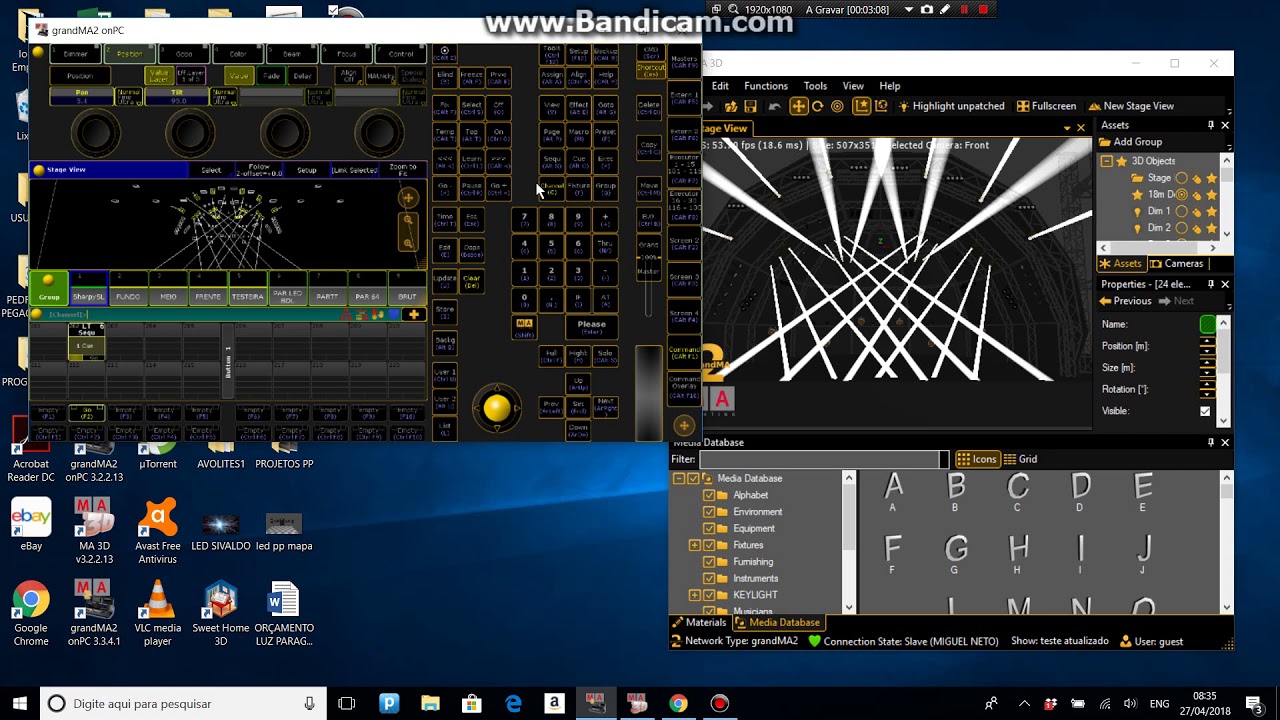
Task: Expand the KEYLIGHT folder node
Action: coord(694,595)
